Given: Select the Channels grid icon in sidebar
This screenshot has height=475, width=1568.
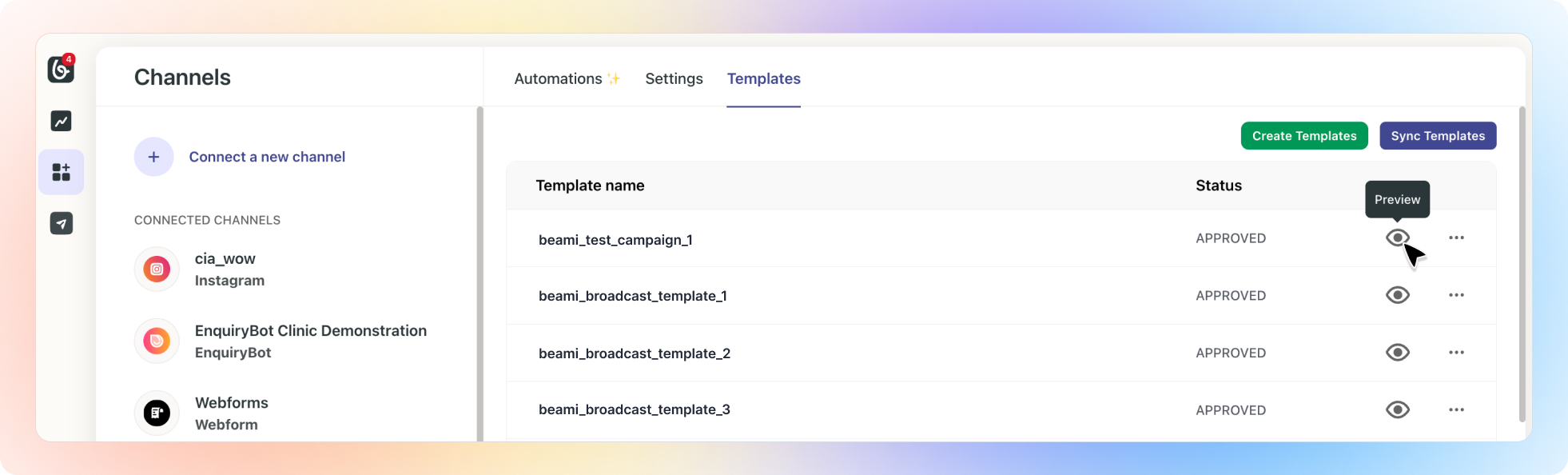Looking at the screenshot, I should coord(62,172).
